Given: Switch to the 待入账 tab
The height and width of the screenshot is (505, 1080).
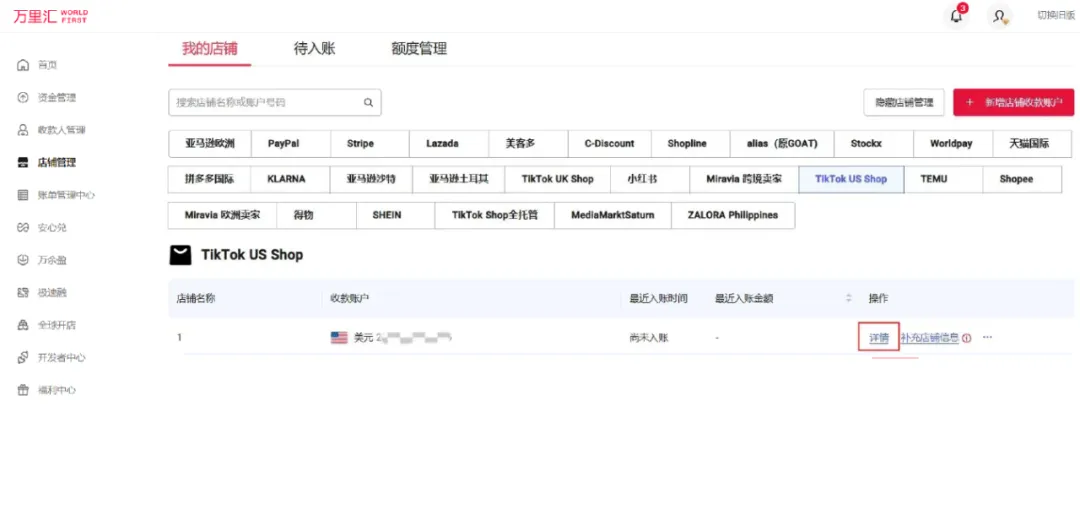Looking at the screenshot, I should click(314, 48).
